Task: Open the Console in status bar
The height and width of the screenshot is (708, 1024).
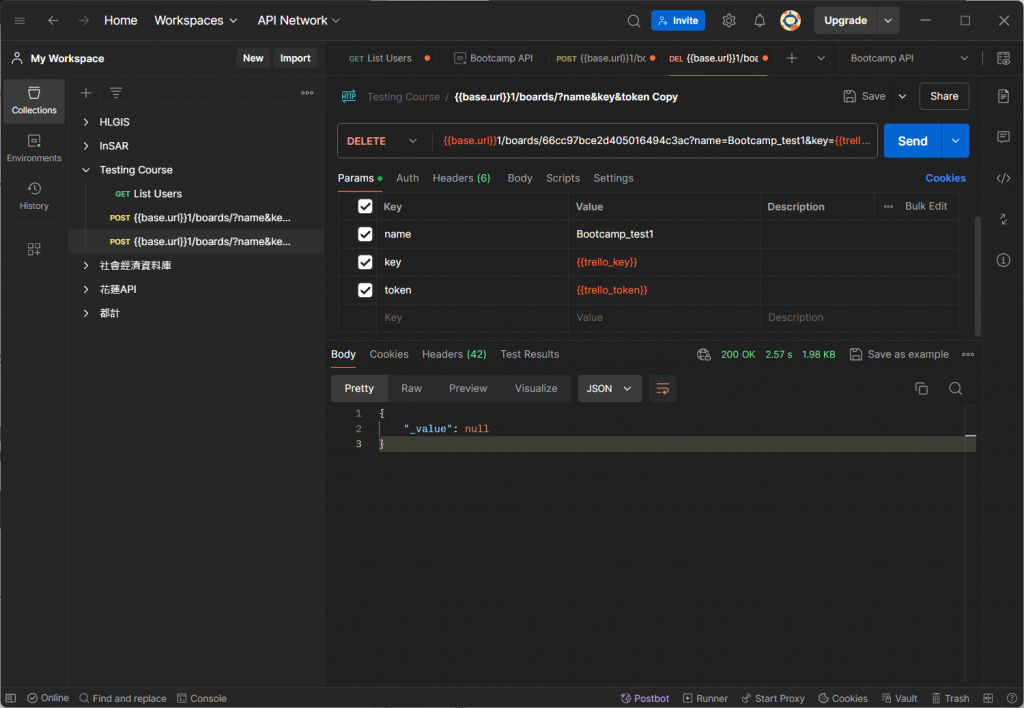Action: [x=202, y=698]
